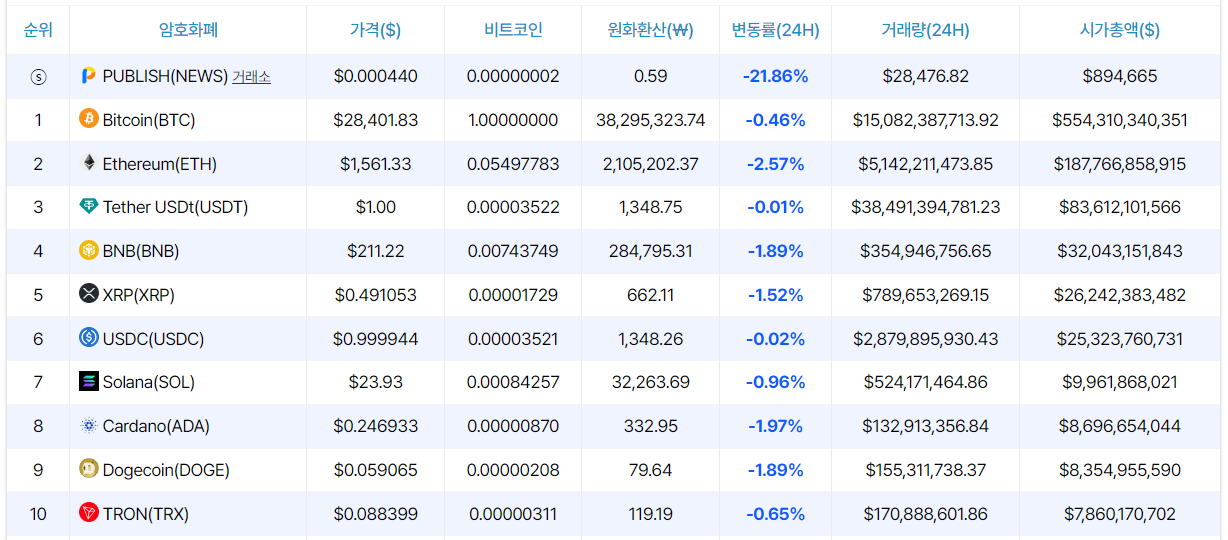
Task: Open the USDC(USDC) coin page
Action: point(153,339)
